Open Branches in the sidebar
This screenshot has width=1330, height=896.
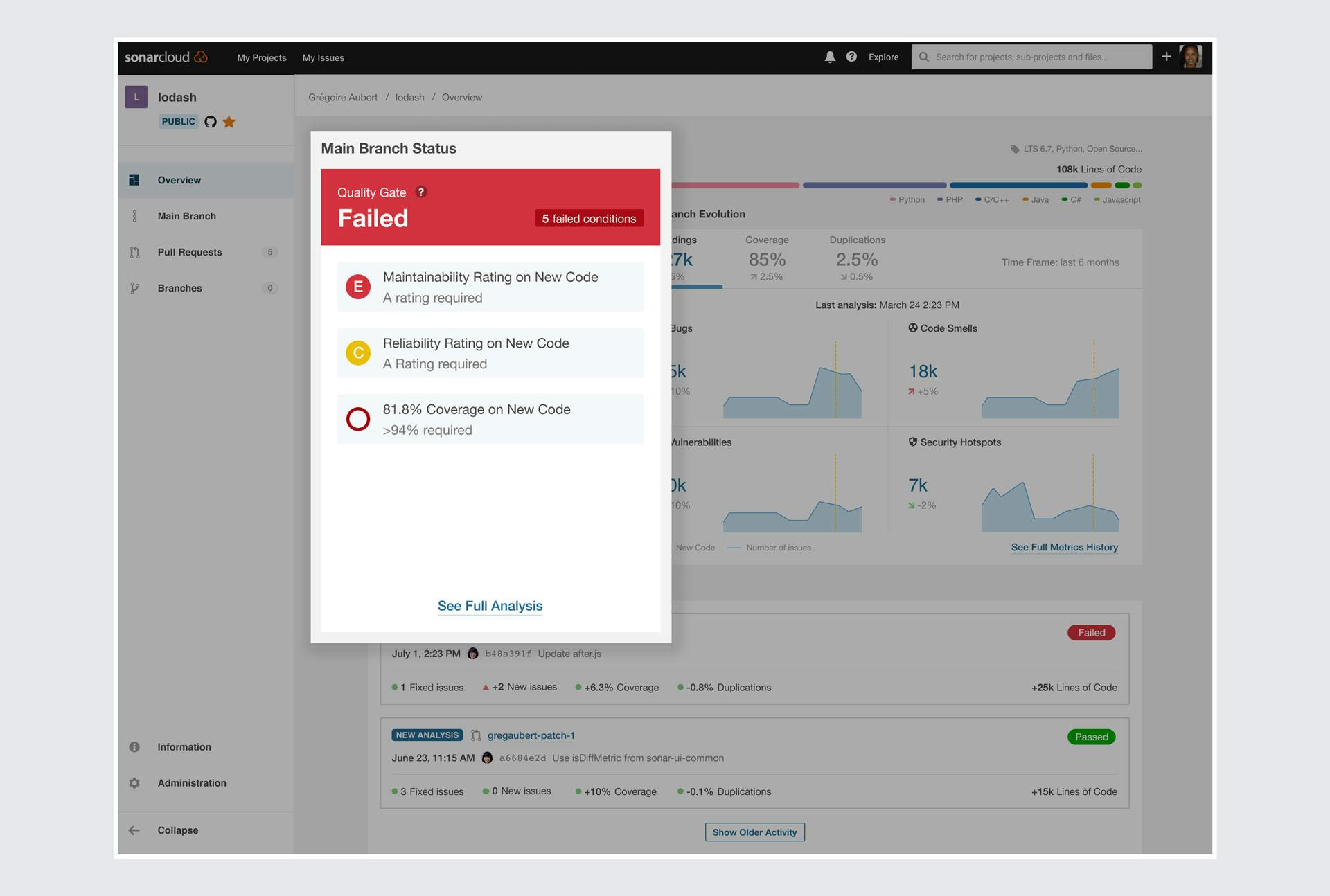pyautogui.click(x=206, y=288)
